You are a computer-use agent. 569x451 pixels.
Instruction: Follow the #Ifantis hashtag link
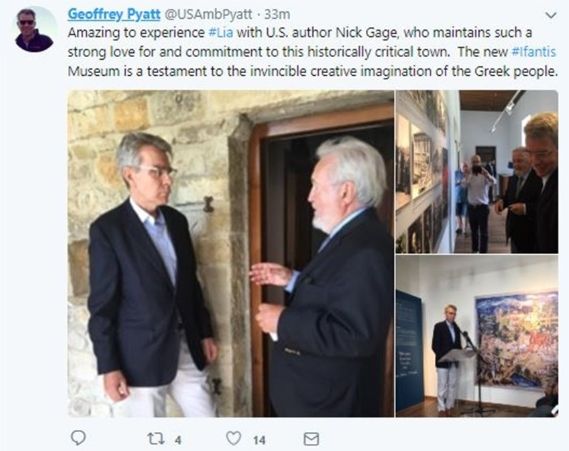coord(533,52)
